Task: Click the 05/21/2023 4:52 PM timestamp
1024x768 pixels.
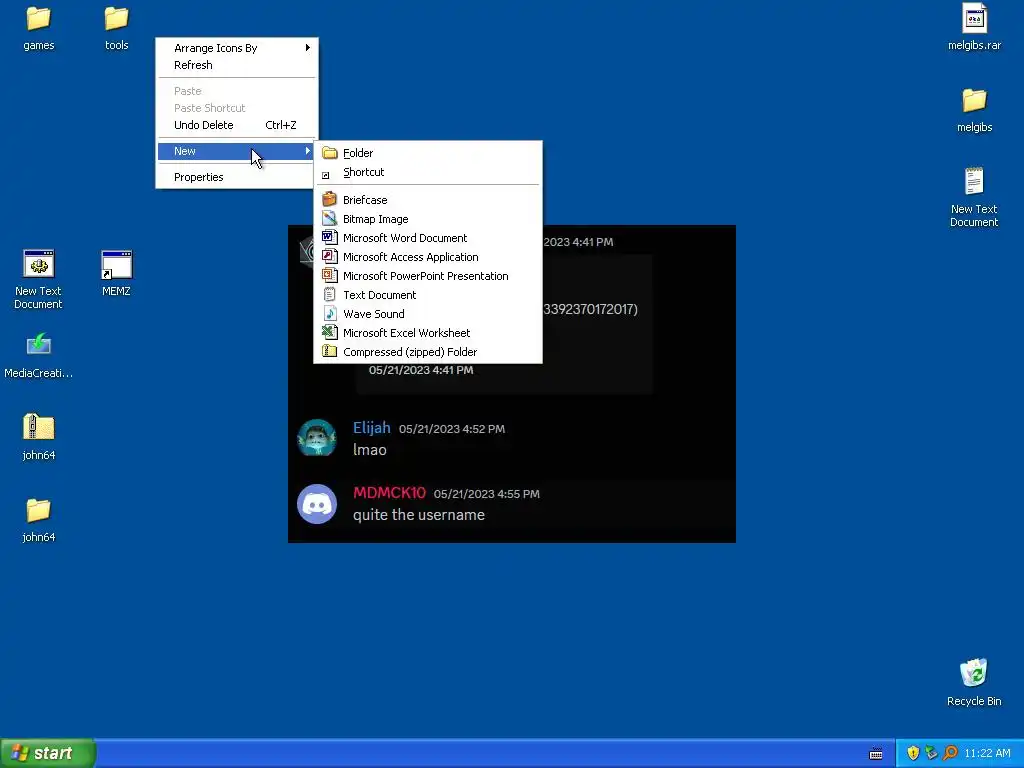Action: 452,429
